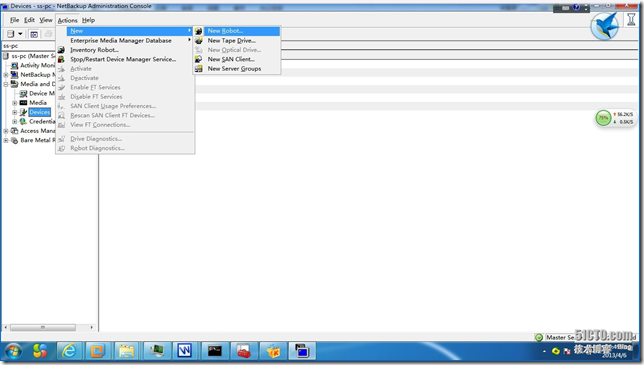Image resolution: width=644 pixels, height=365 pixels.
Task: Click the New Tape Drive icon
Action: pos(199,40)
